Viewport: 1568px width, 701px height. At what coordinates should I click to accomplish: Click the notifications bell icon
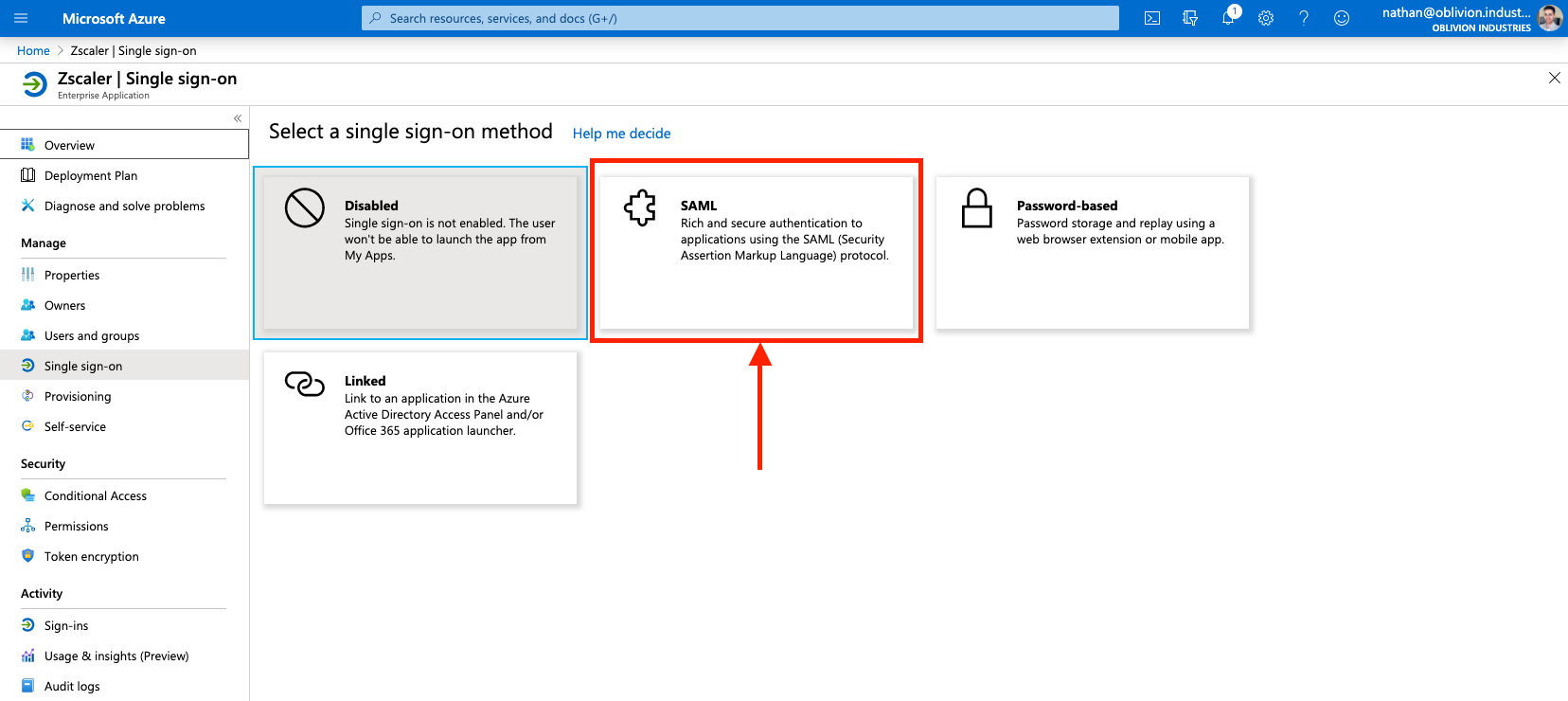(1228, 18)
